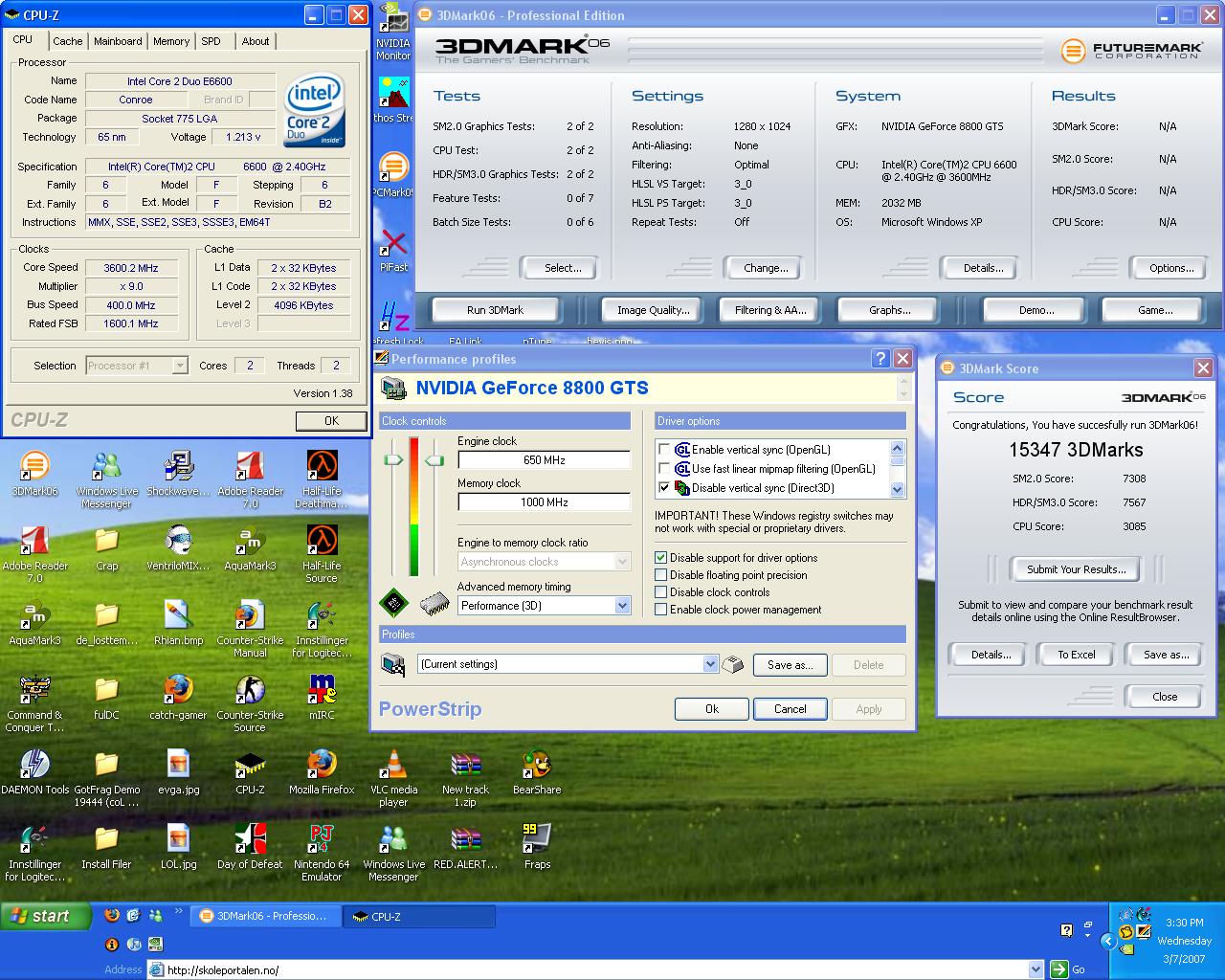This screenshot has height=980, width=1225.
Task: Launch the Command & Conquer shortcut
Action: pyautogui.click(x=34, y=691)
